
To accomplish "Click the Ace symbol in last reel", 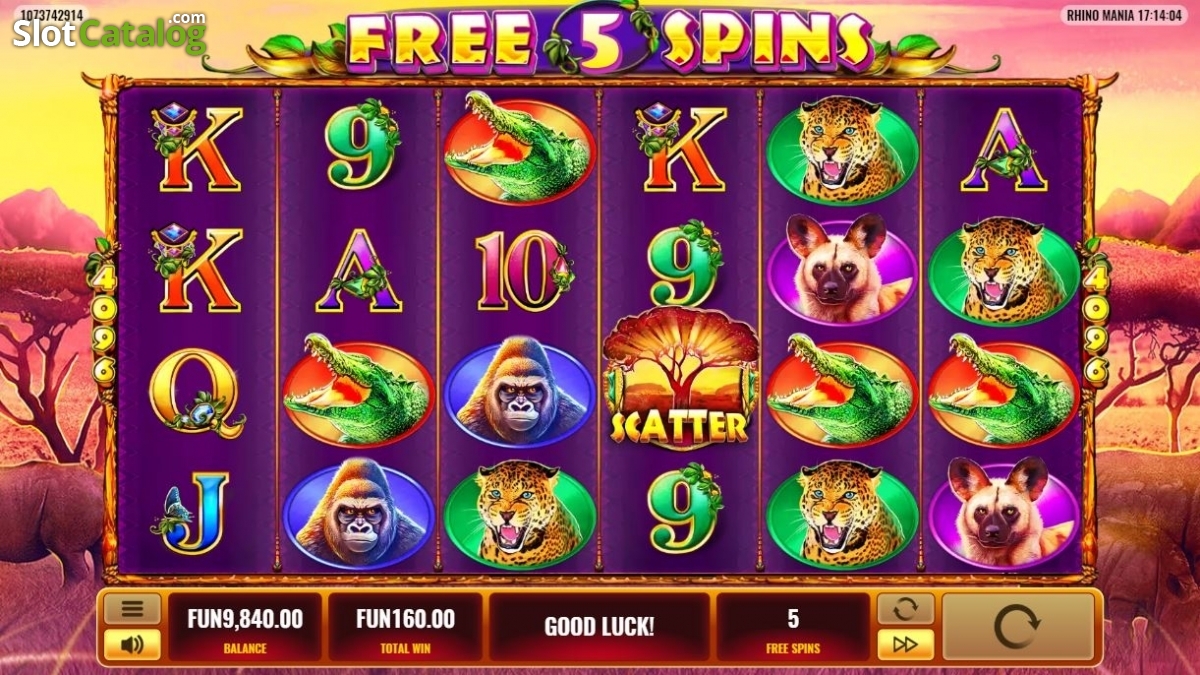I will (x=1003, y=150).
